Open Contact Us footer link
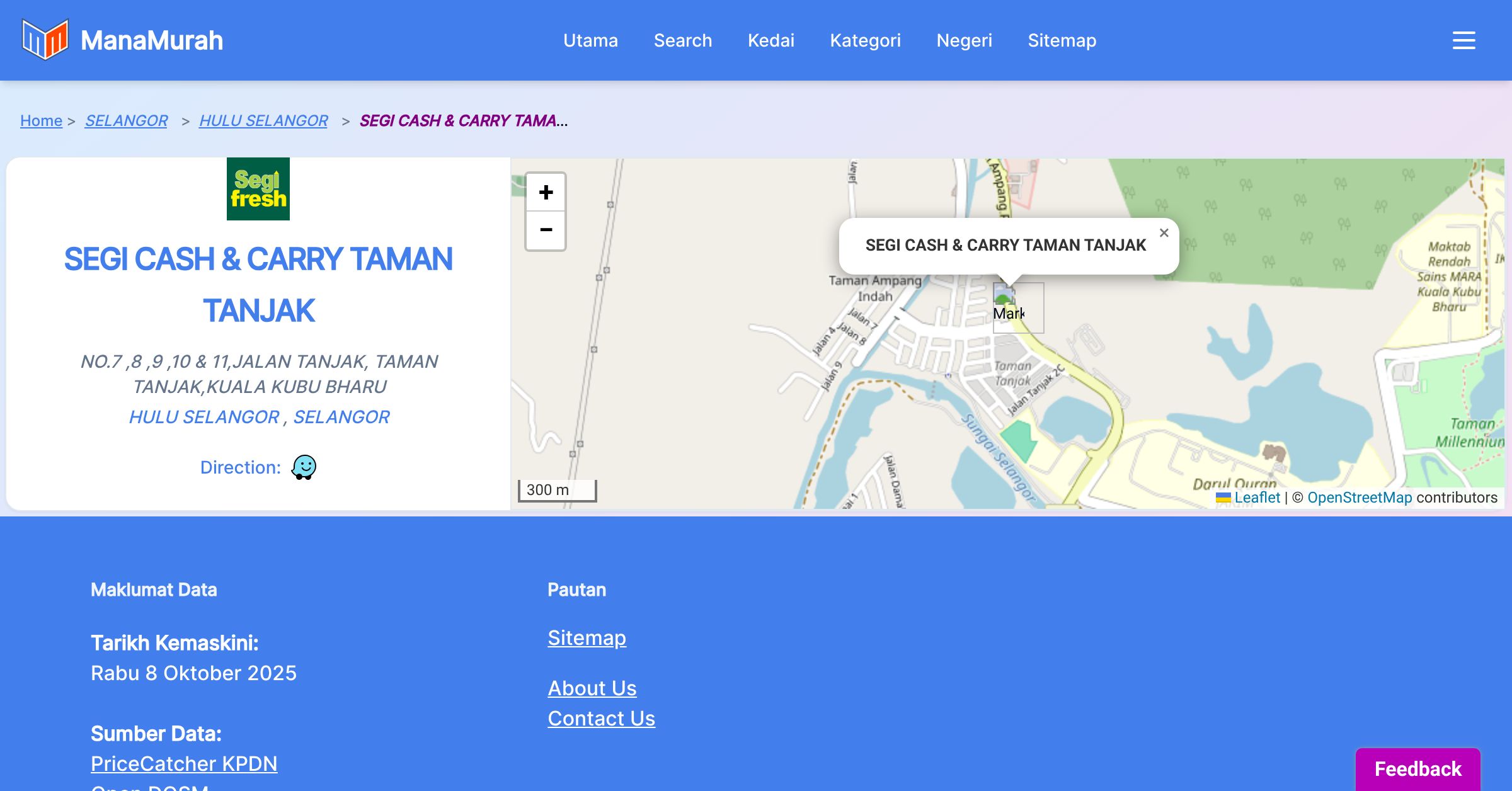The height and width of the screenshot is (791, 1512). tap(601, 718)
